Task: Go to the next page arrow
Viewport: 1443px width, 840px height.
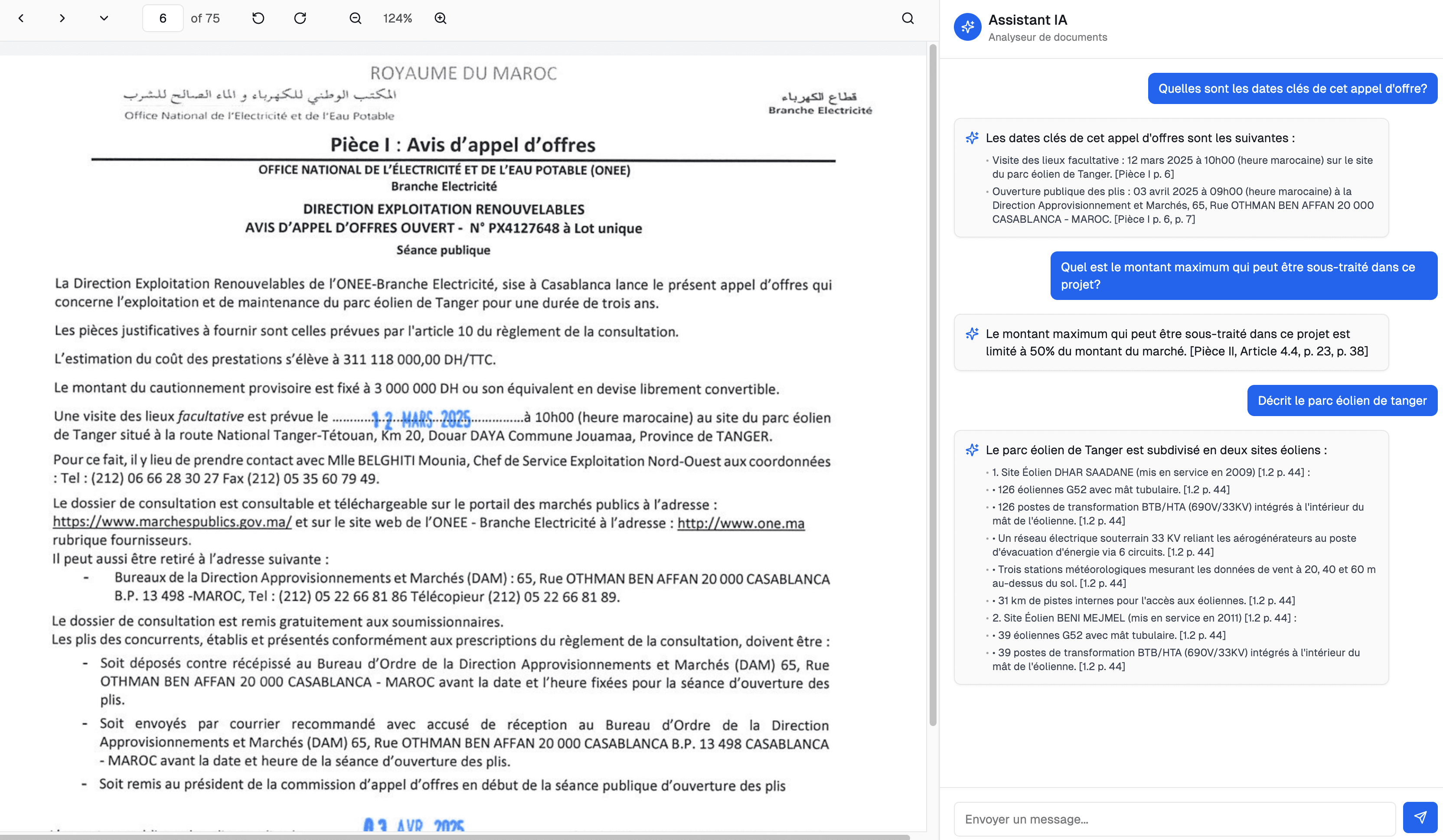Action: coord(62,18)
